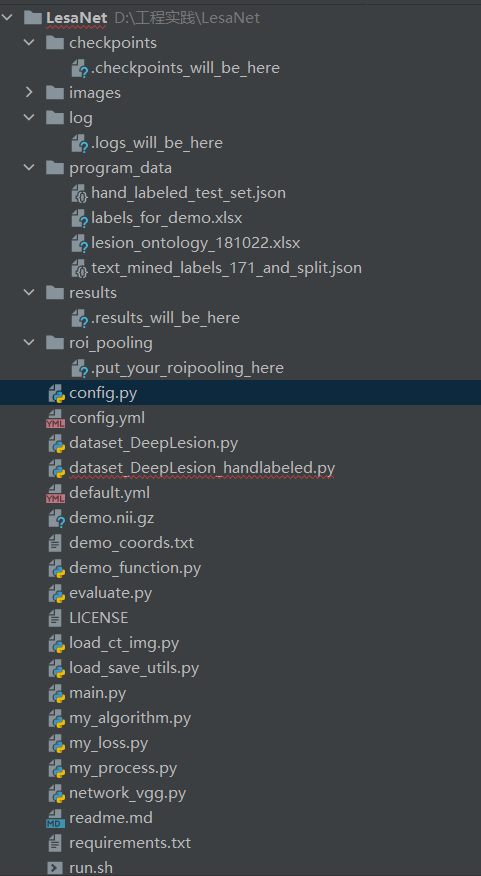Click the unknown-file icon for demo.nii.gz

56,518
